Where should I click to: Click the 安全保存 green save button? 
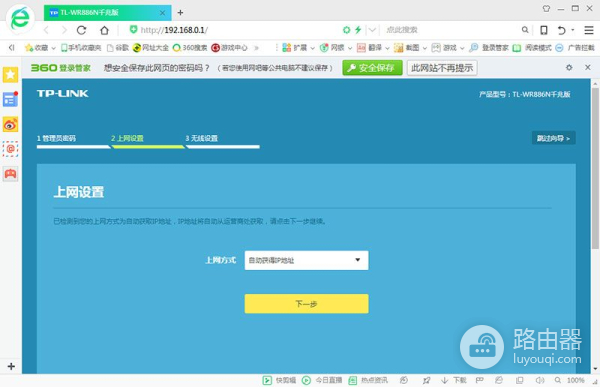click(372, 68)
